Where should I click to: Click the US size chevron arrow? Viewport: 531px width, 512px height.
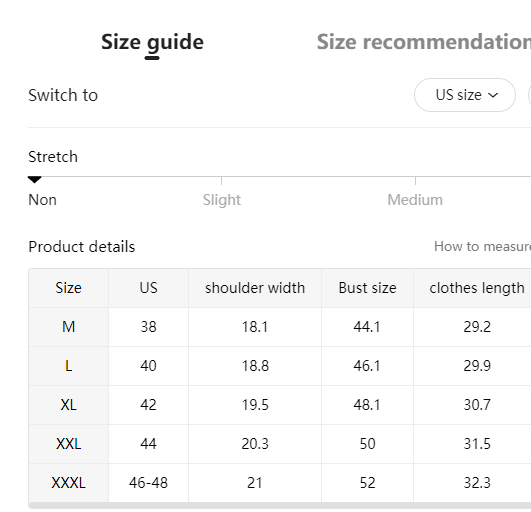tap(493, 95)
